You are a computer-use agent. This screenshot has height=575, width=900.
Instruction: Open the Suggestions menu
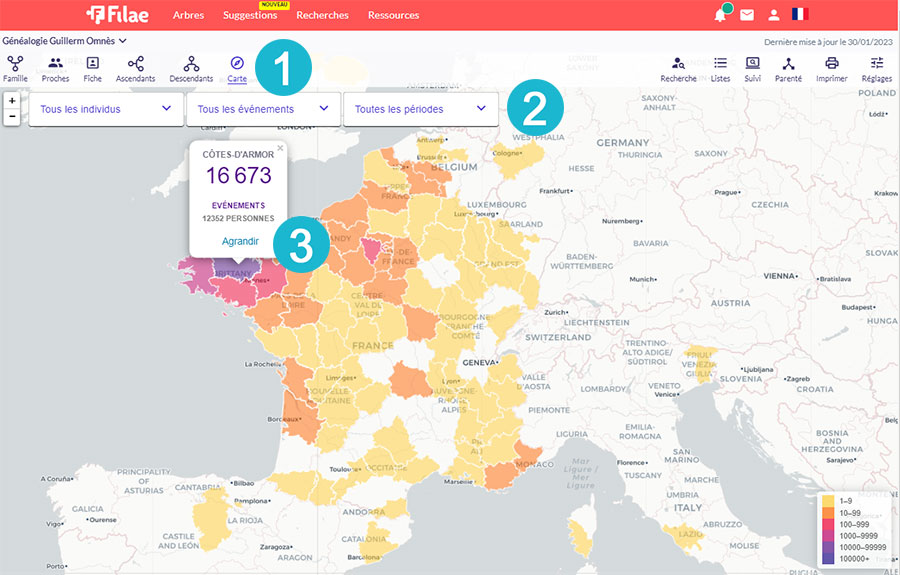tap(250, 15)
